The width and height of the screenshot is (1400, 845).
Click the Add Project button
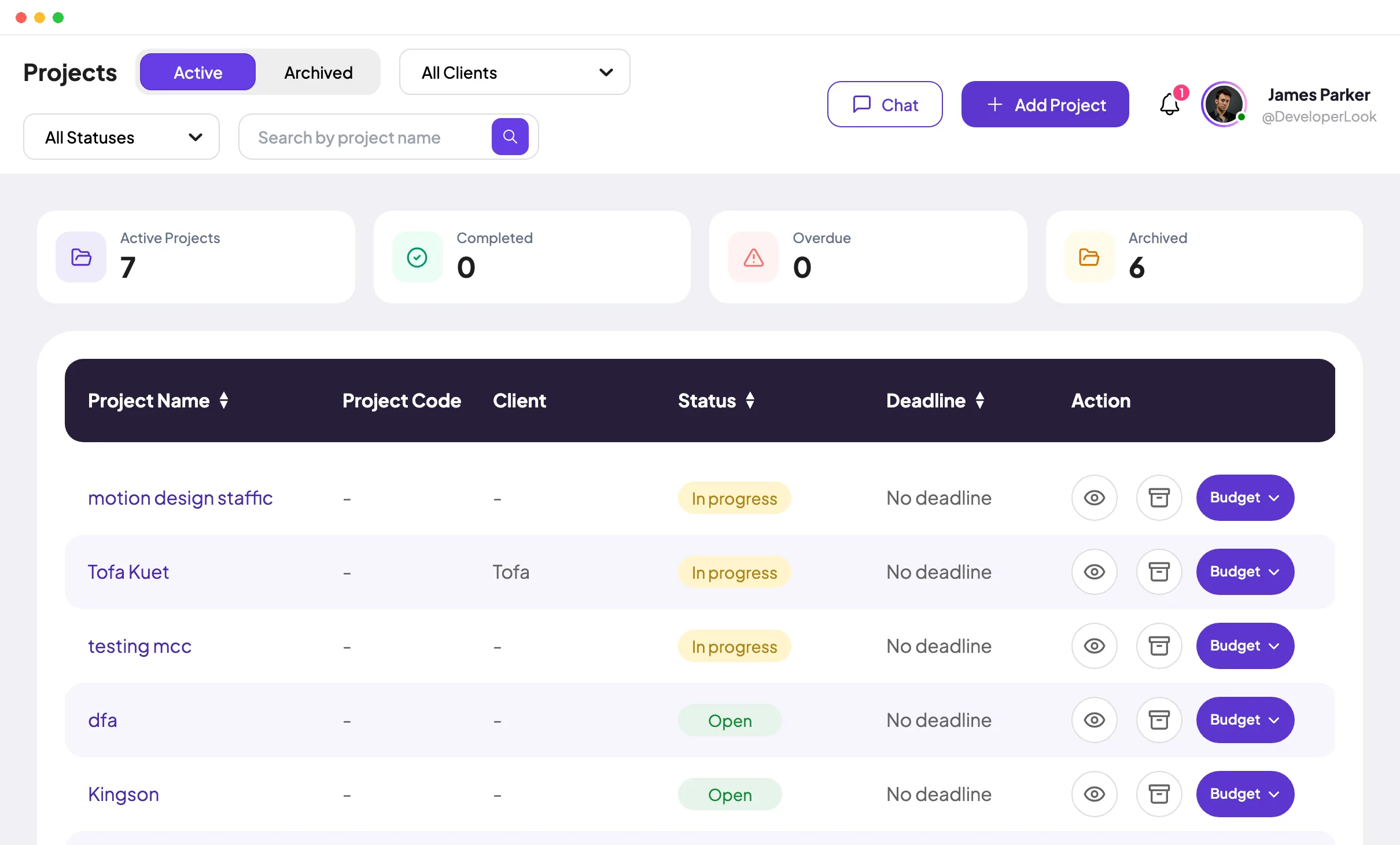[x=1045, y=105]
